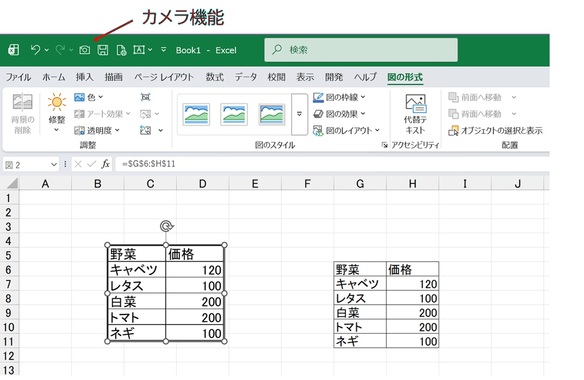Screen dimensions: 584x380
Task: Switch to the ホーム tab
Action: tap(54, 77)
